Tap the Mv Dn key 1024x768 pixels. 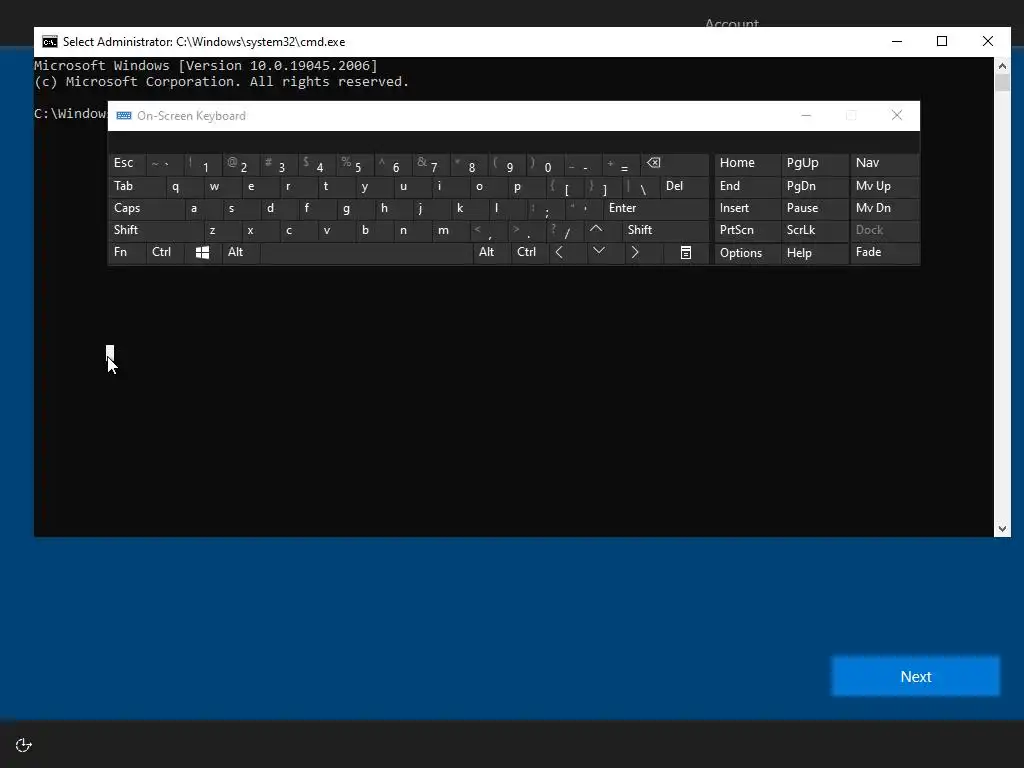coord(884,208)
